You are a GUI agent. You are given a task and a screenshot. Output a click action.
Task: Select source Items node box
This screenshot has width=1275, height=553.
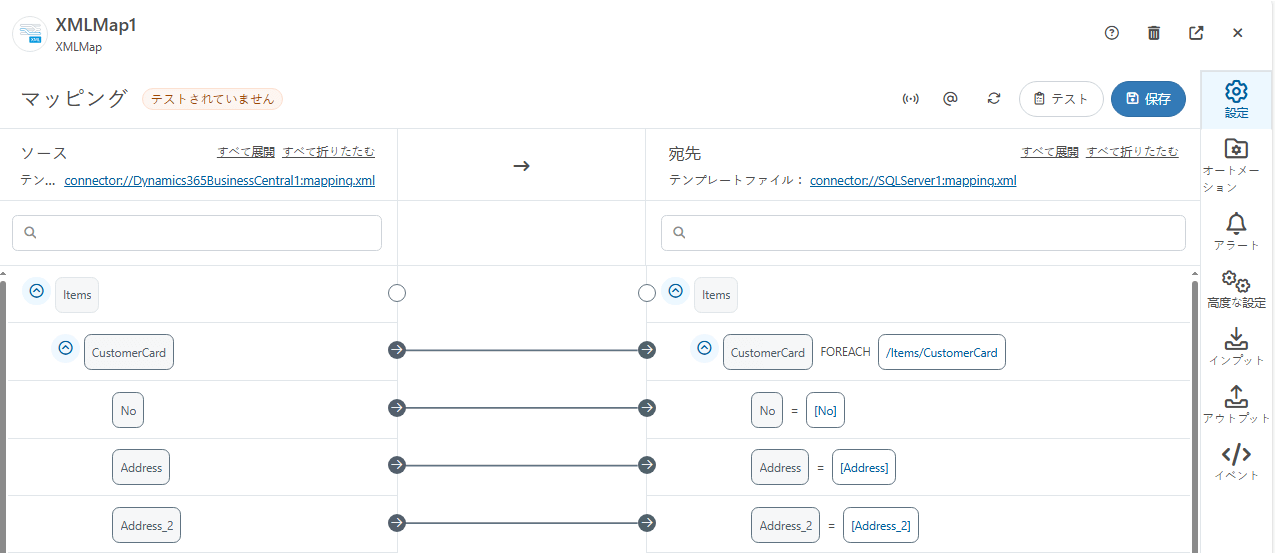[77, 295]
